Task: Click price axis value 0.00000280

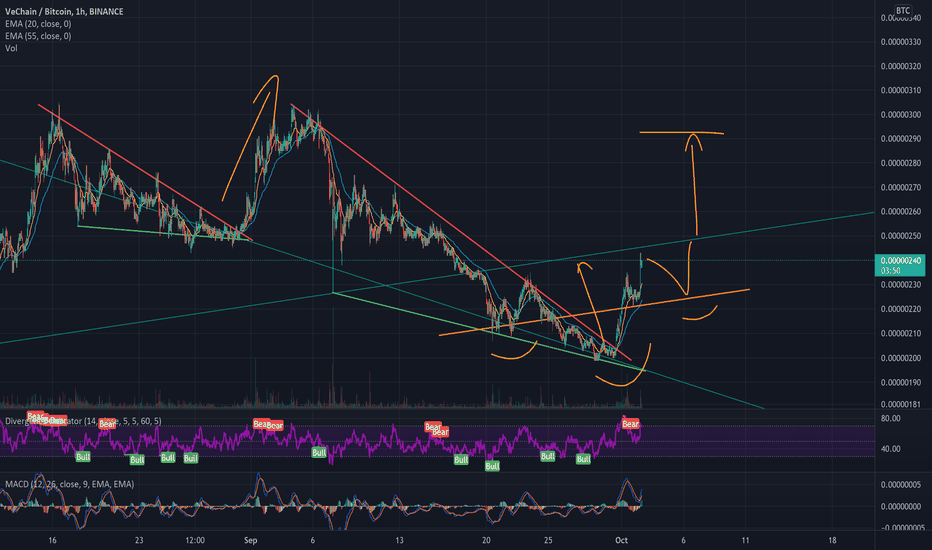Action: tap(901, 163)
